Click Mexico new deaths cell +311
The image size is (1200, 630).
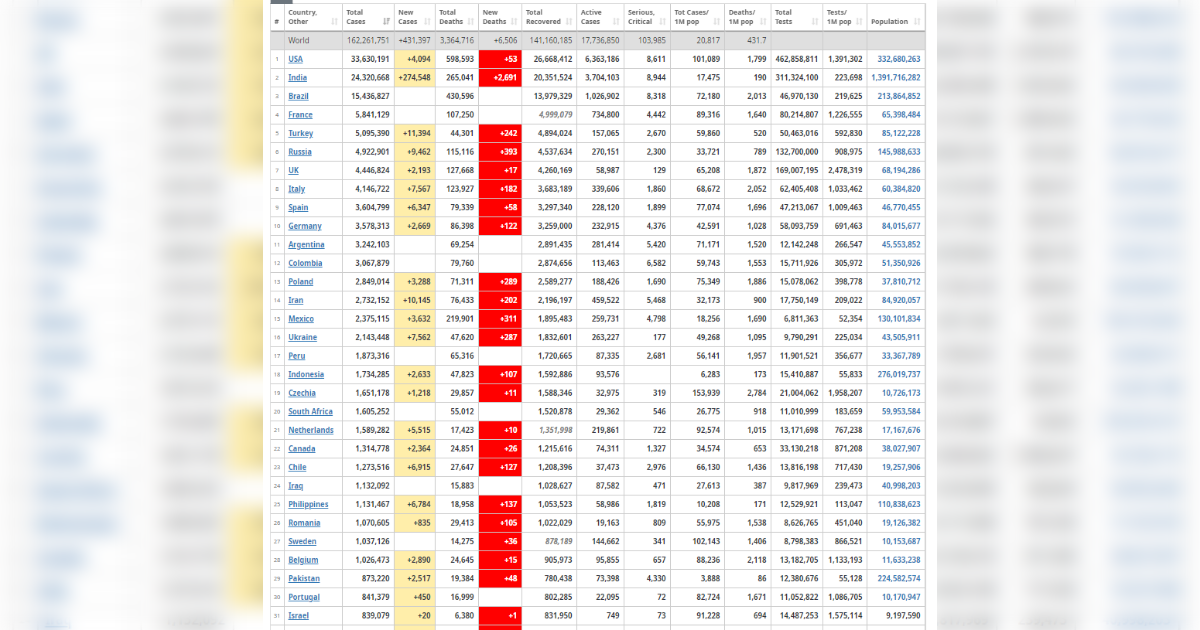500,319
